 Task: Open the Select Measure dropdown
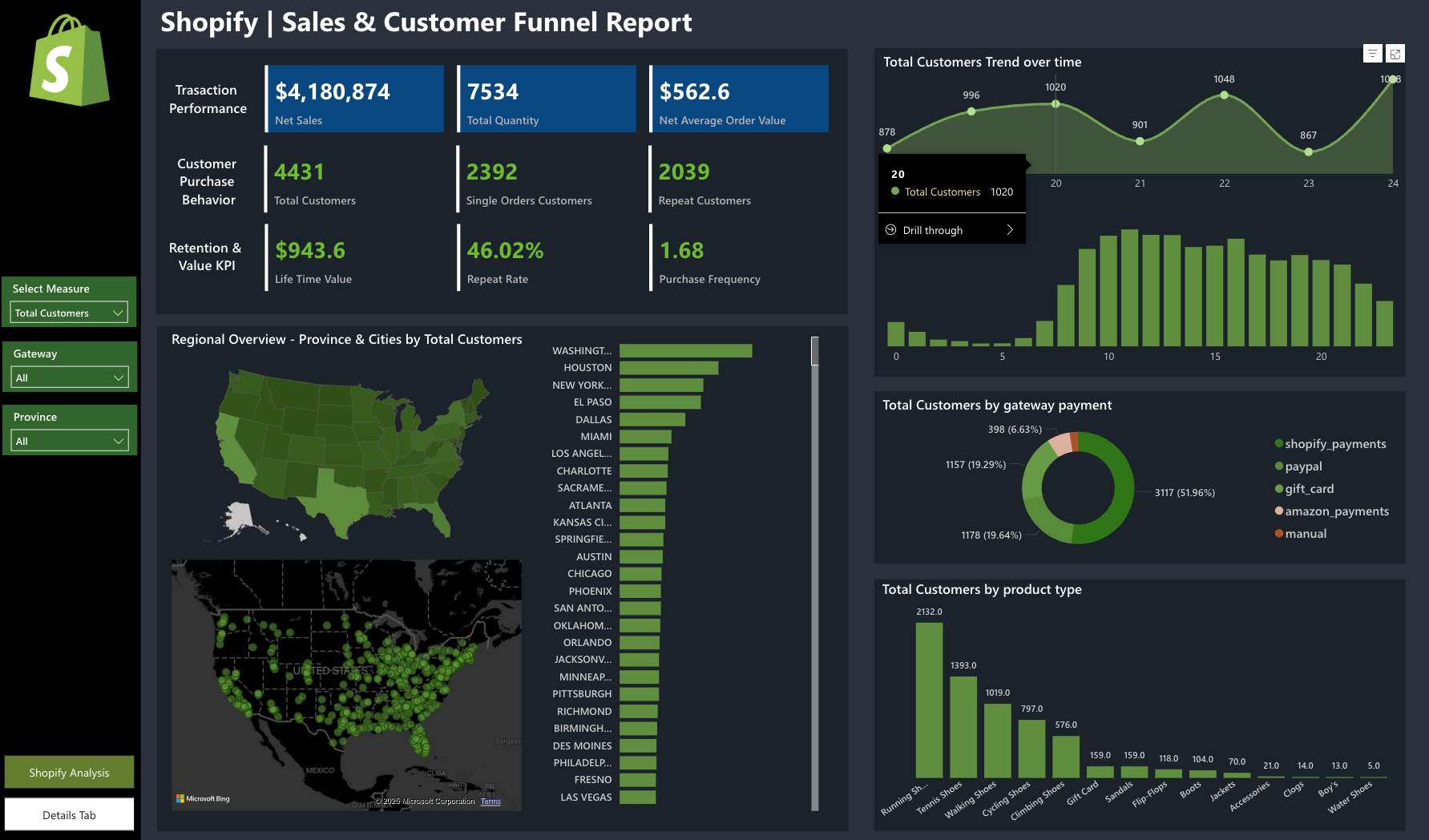tap(69, 313)
